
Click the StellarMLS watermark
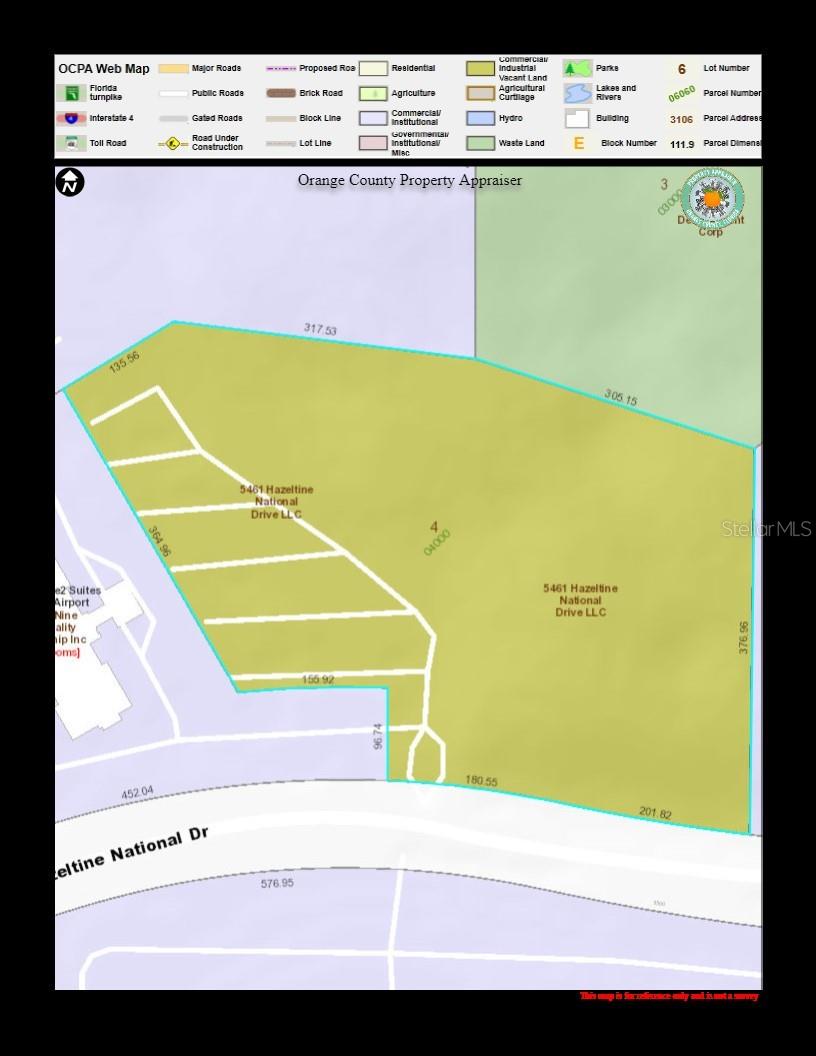click(766, 528)
